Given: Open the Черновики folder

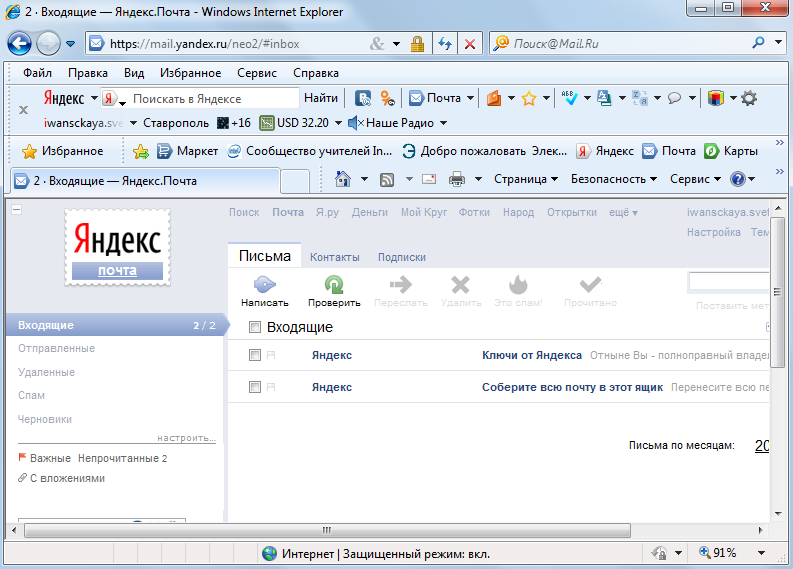Looking at the screenshot, I should click(45, 419).
